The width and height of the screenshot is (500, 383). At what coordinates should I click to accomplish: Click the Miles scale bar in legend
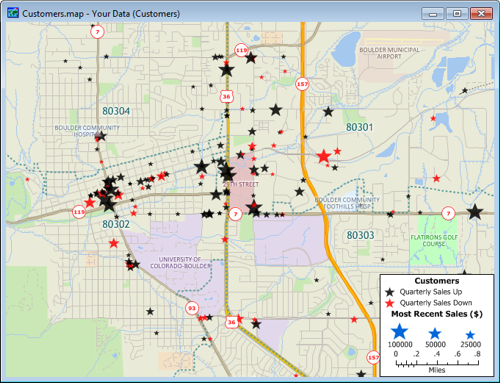tap(437, 362)
